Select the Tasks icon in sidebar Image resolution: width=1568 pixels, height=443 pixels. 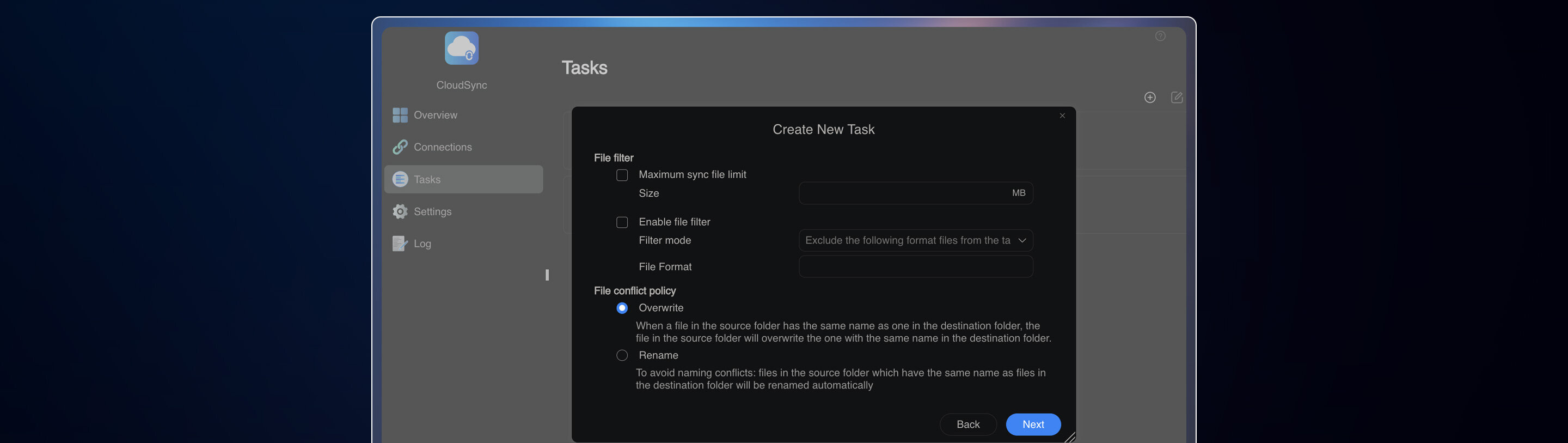tap(400, 179)
